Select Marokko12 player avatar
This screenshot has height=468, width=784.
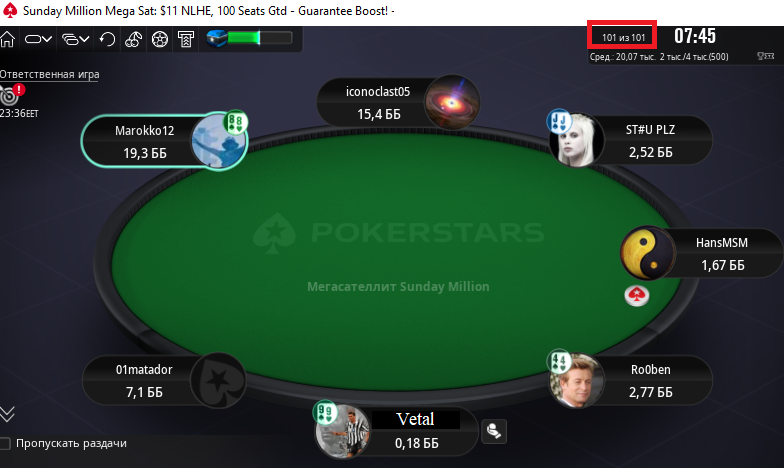click(x=218, y=141)
